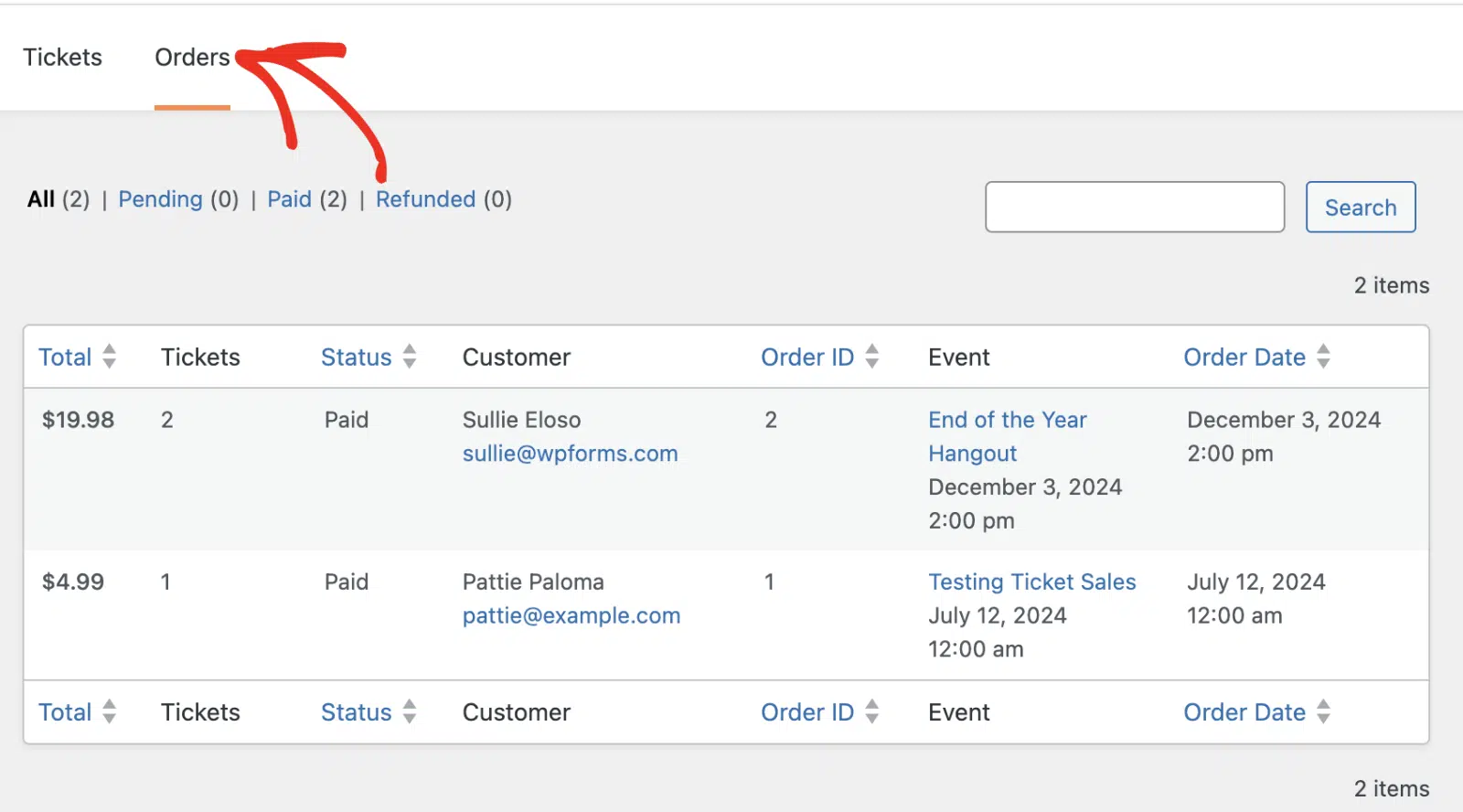This screenshot has width=1463, height=812.
Task: Filter orders by Pending status
Action: point(160,199)
